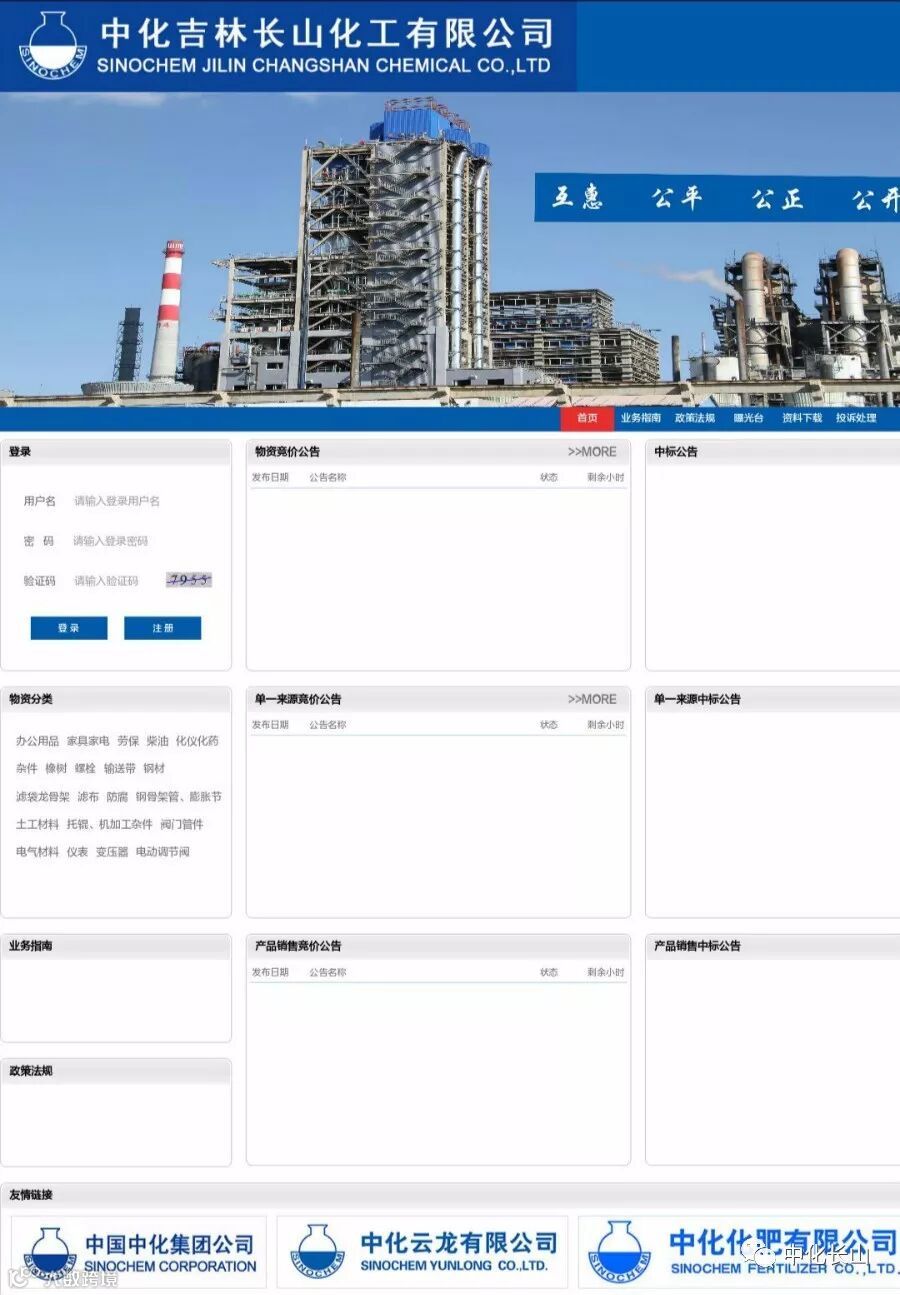
Task: Select the 变压器 category
Action: point(112,852)
